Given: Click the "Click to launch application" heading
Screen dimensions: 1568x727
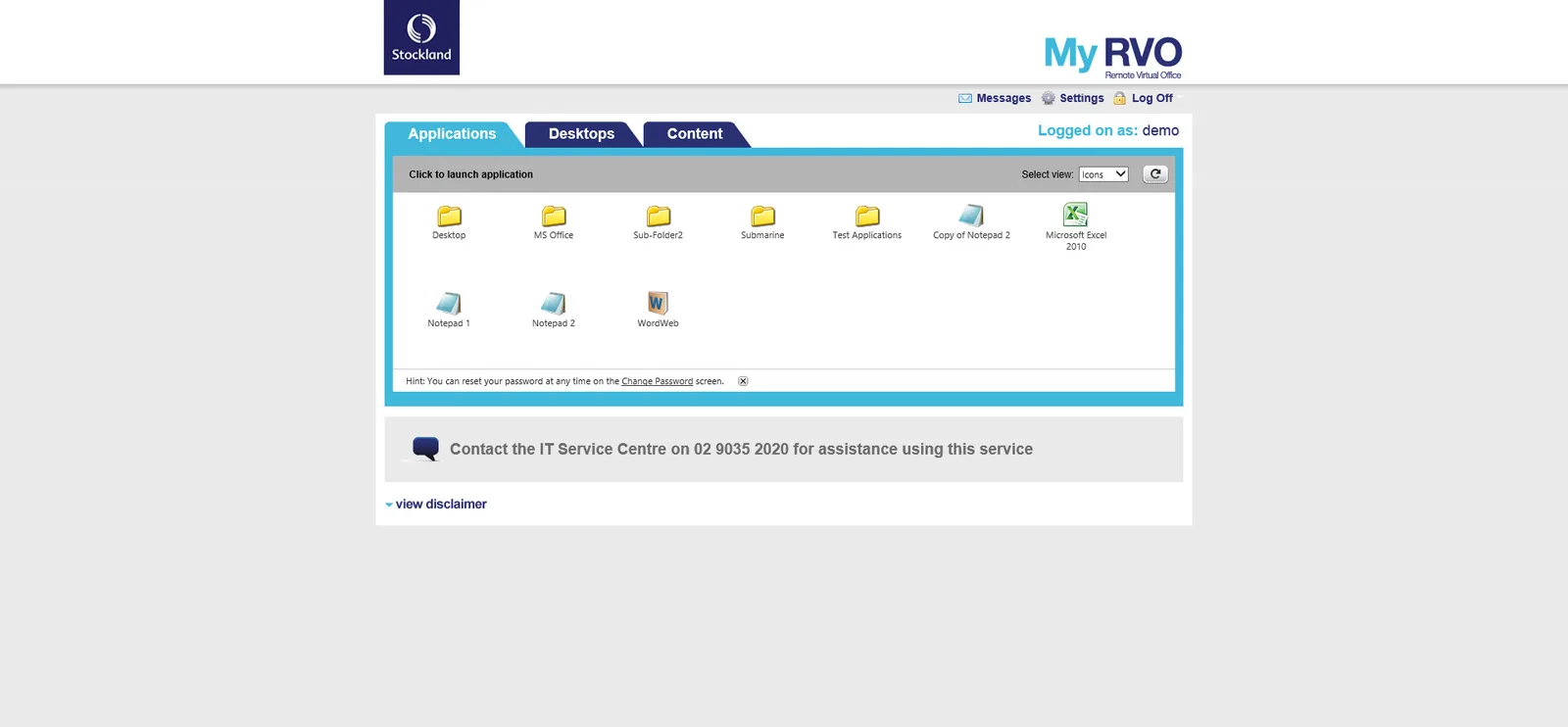Looking at the screenshot, I should 470,174.
